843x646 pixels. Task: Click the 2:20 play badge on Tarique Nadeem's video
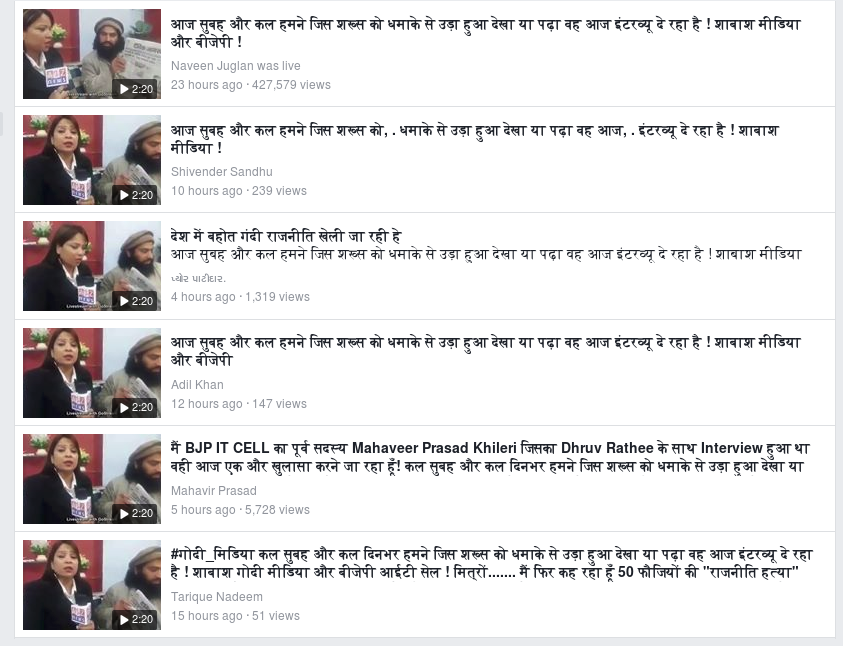click(136, 619)
